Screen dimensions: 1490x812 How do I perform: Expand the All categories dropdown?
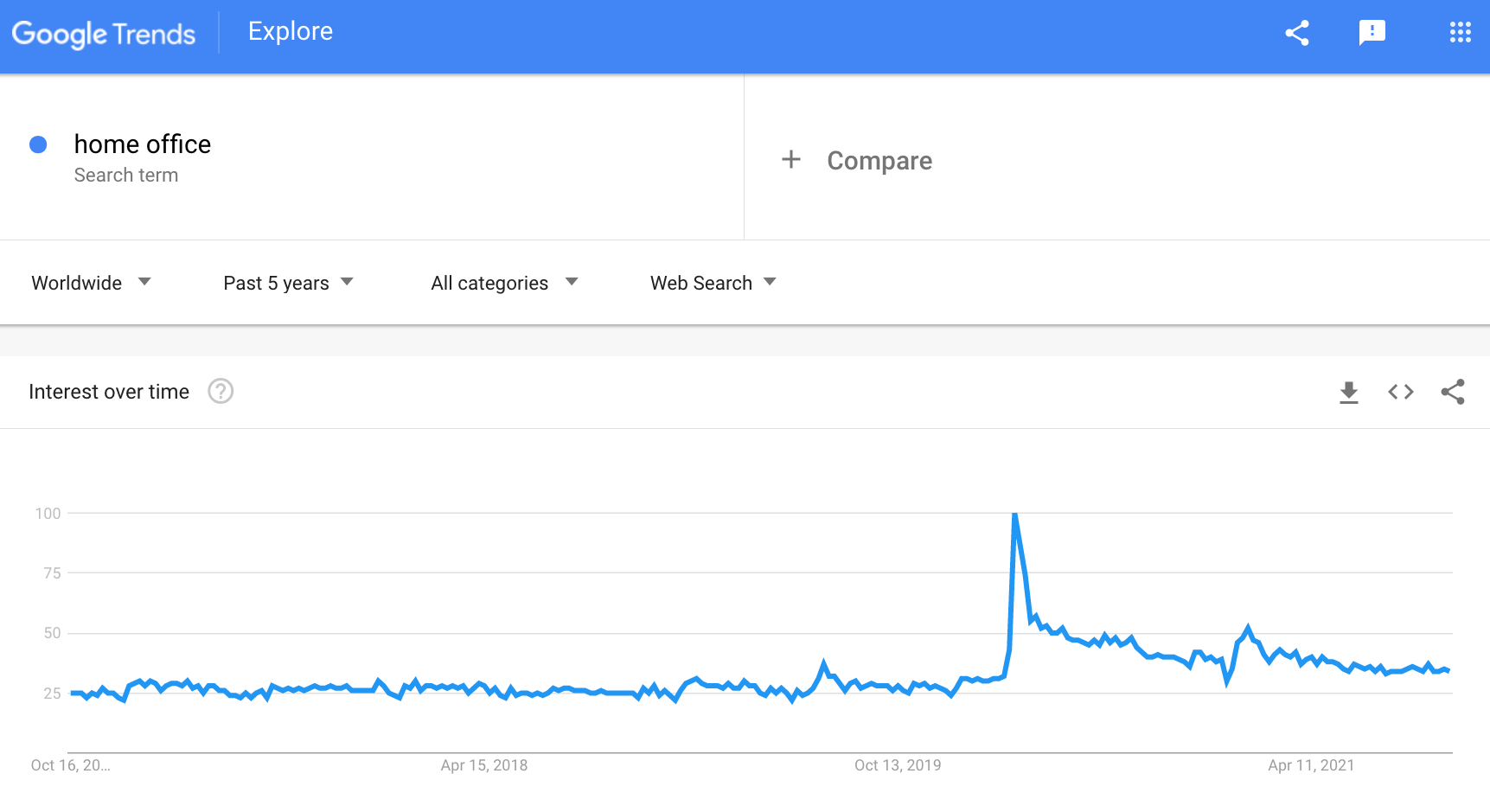click(x=503, y=283)
